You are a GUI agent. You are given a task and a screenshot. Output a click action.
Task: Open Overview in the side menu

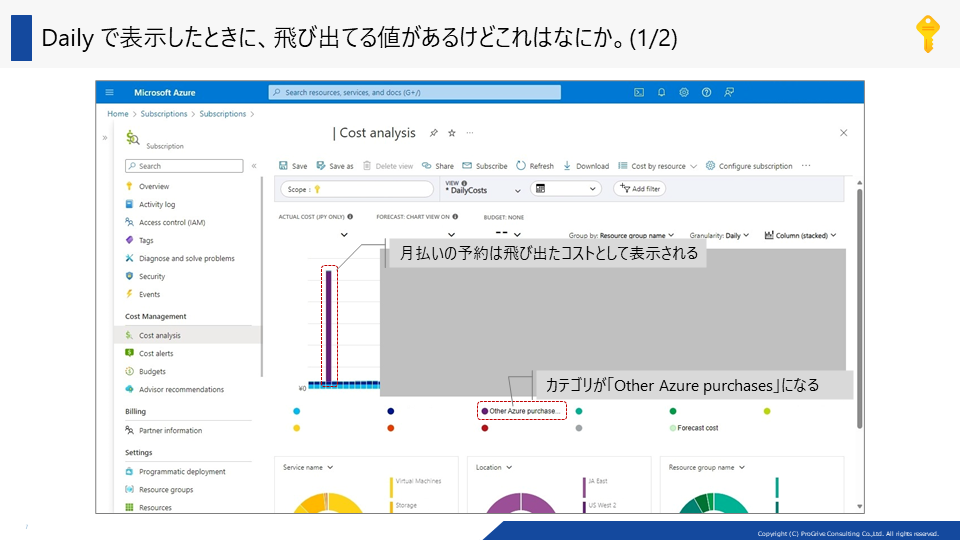[154, 186]
